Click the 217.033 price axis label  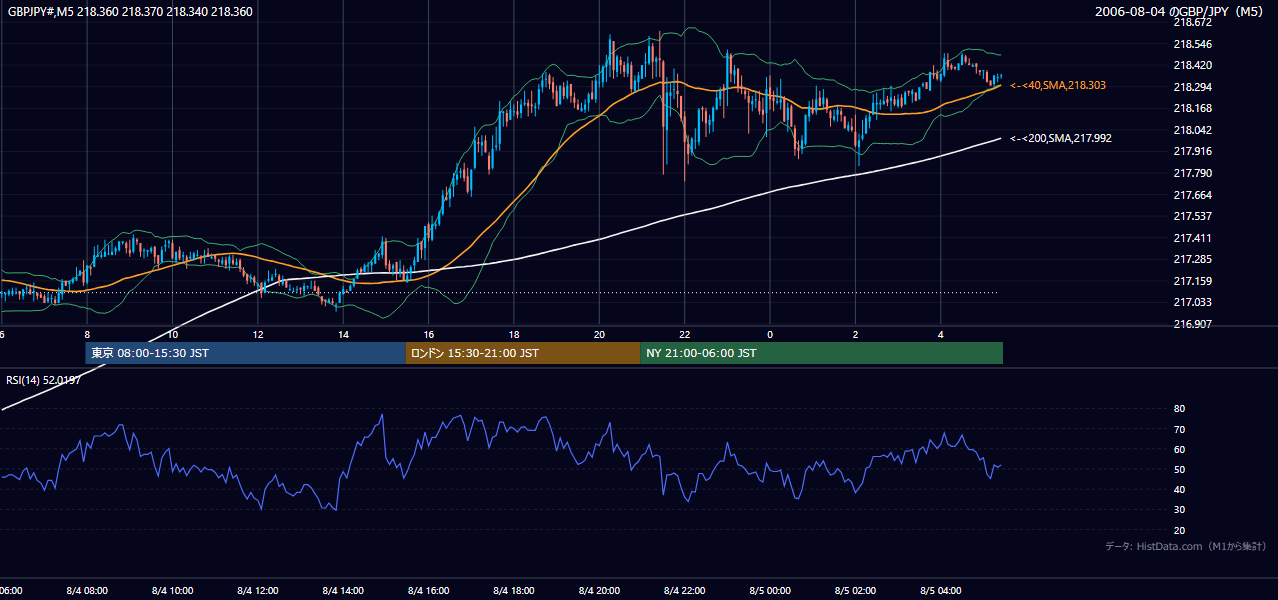(1191, 302)
